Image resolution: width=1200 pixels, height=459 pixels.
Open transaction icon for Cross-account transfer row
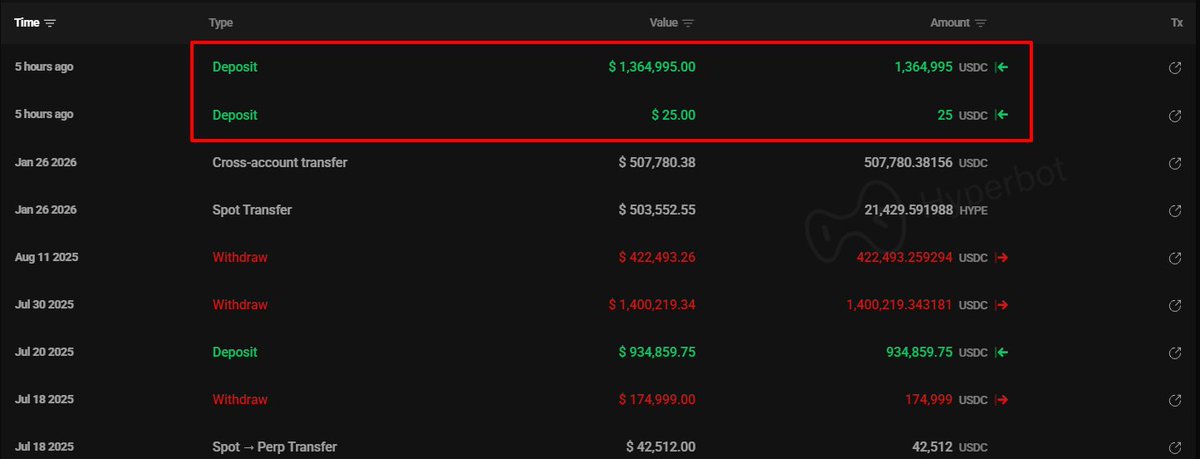(x=1177, y=163)
